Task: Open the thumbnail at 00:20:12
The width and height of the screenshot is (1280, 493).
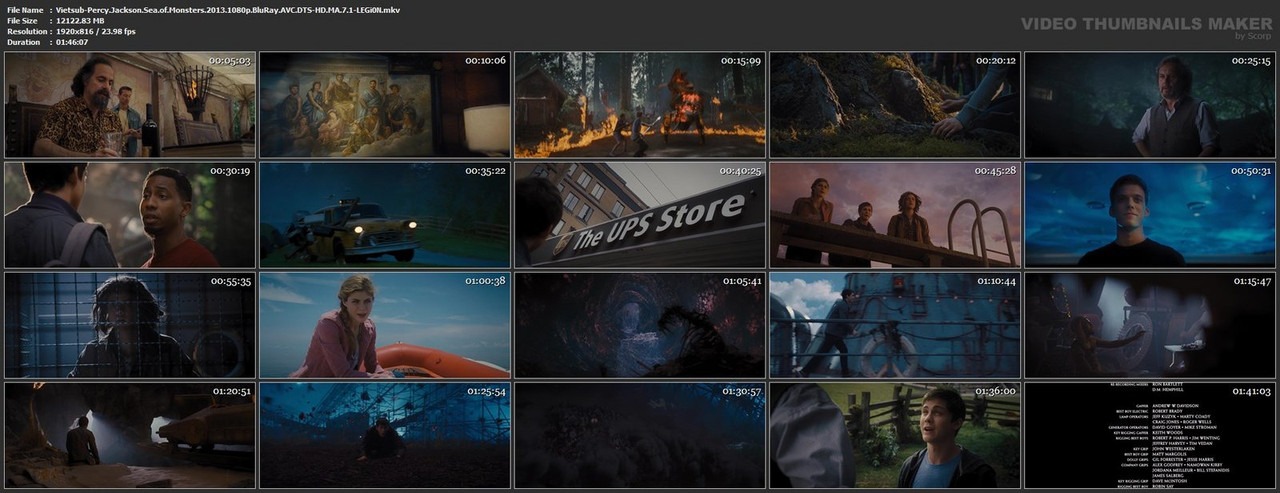Action: [x=895, y=105]
